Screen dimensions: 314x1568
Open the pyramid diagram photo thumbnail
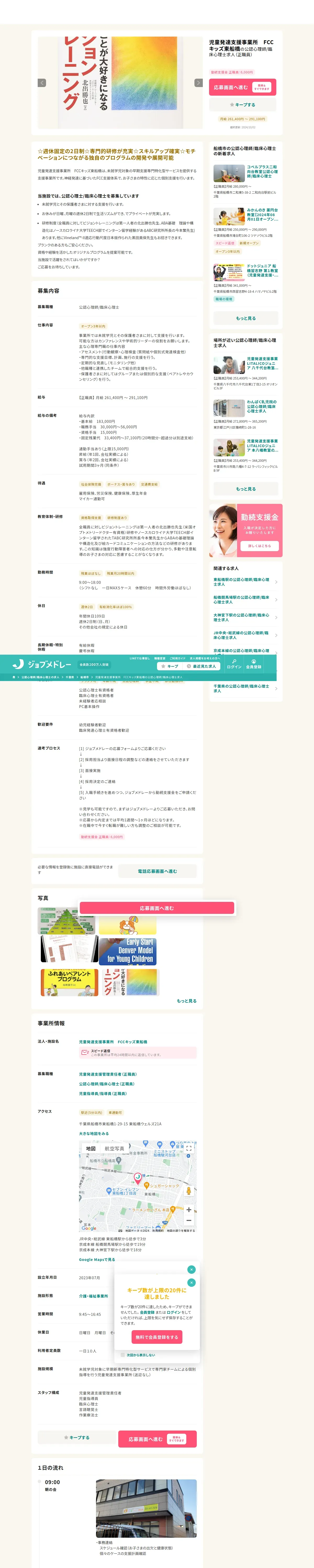pyautogui.click(x=66, y=920)
